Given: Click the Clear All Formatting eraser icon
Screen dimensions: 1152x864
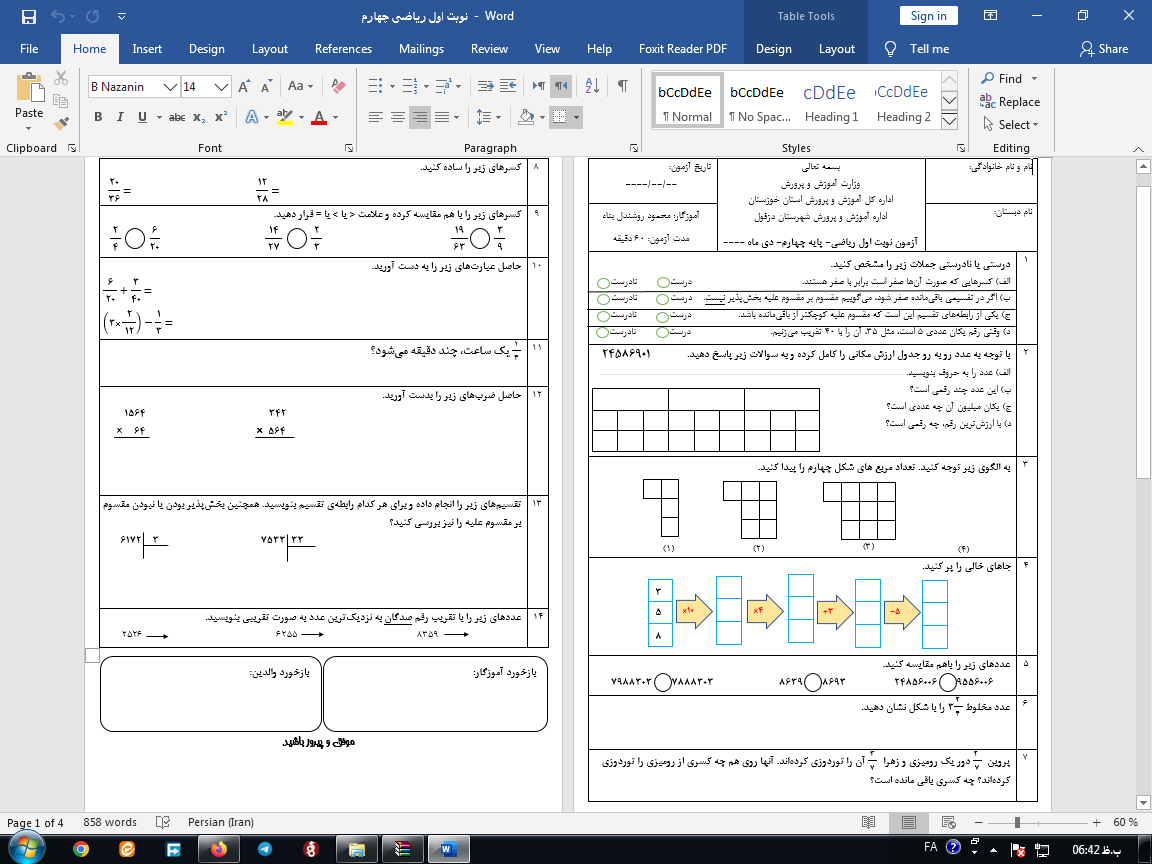Looking at the screenshot, I should coord(337,87).
